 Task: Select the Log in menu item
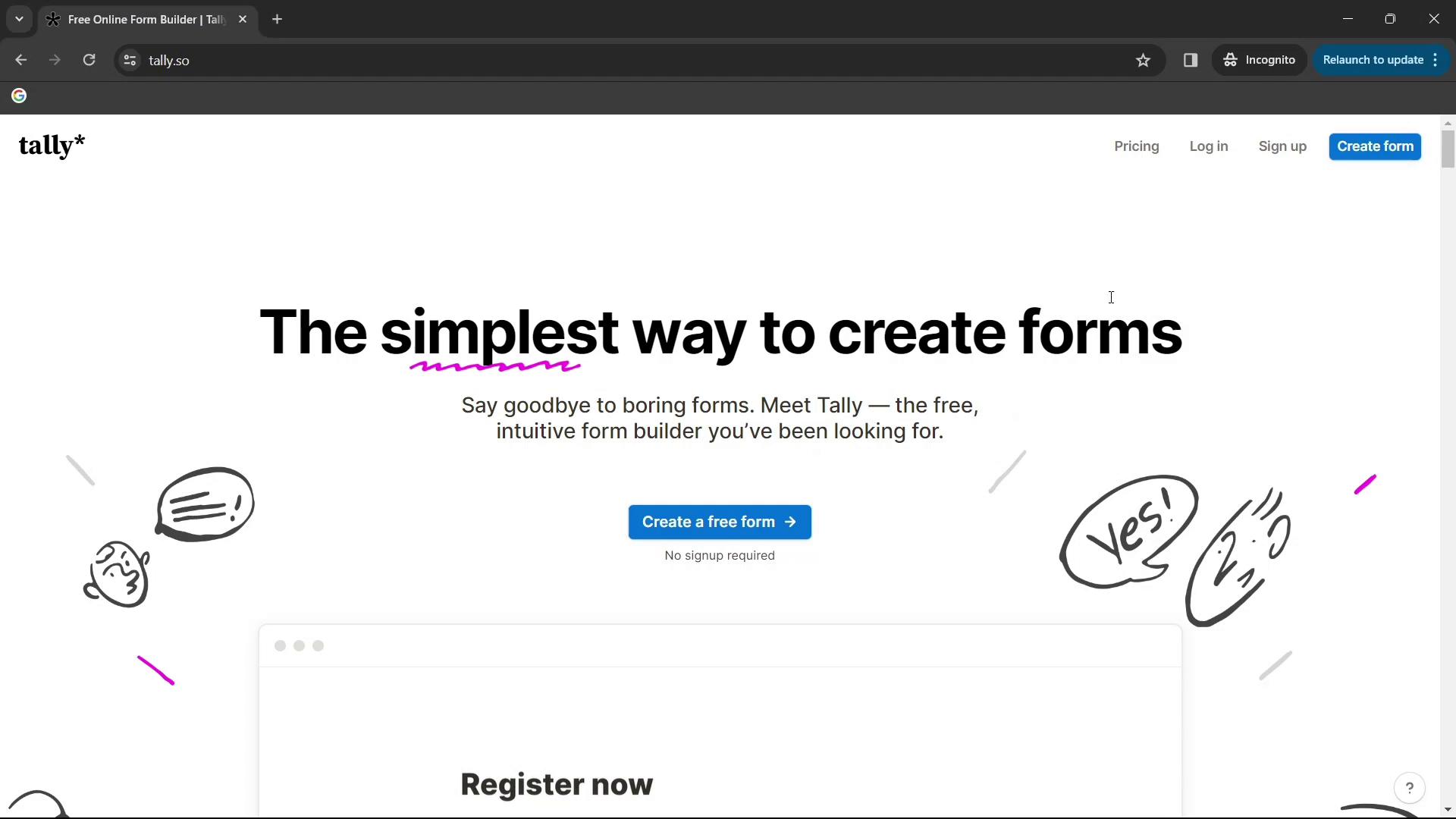1208,146
